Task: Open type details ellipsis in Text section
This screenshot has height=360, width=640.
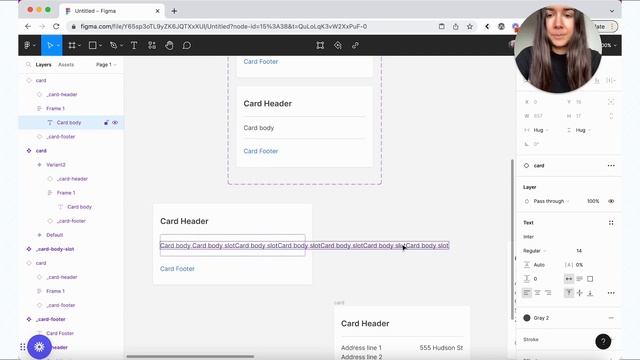Action: point(611,293)
